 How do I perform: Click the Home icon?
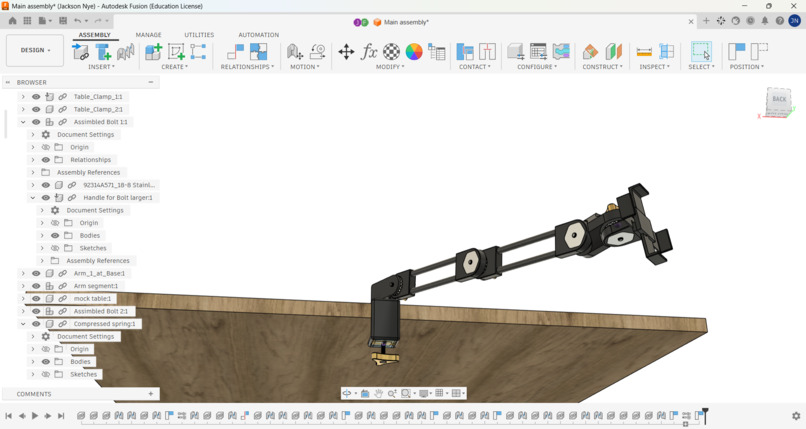pos(12,21)
